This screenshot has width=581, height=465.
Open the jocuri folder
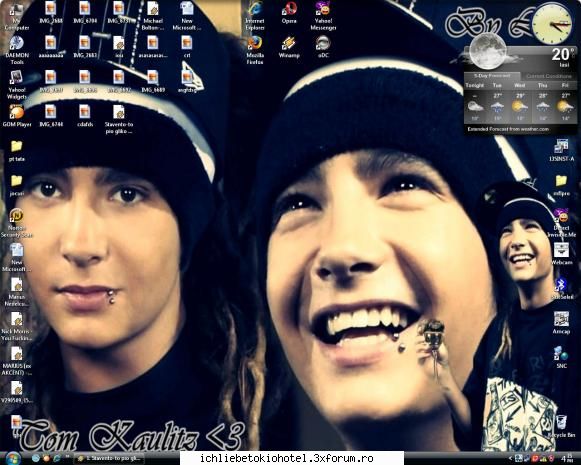point(17,185)
